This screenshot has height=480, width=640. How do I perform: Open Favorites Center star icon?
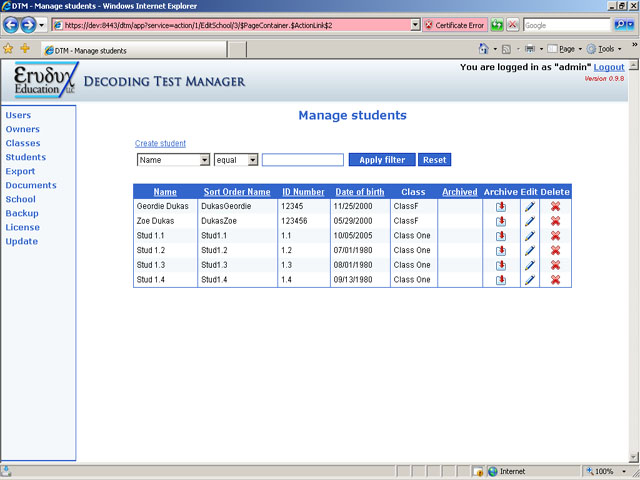(x=8, y=49)
